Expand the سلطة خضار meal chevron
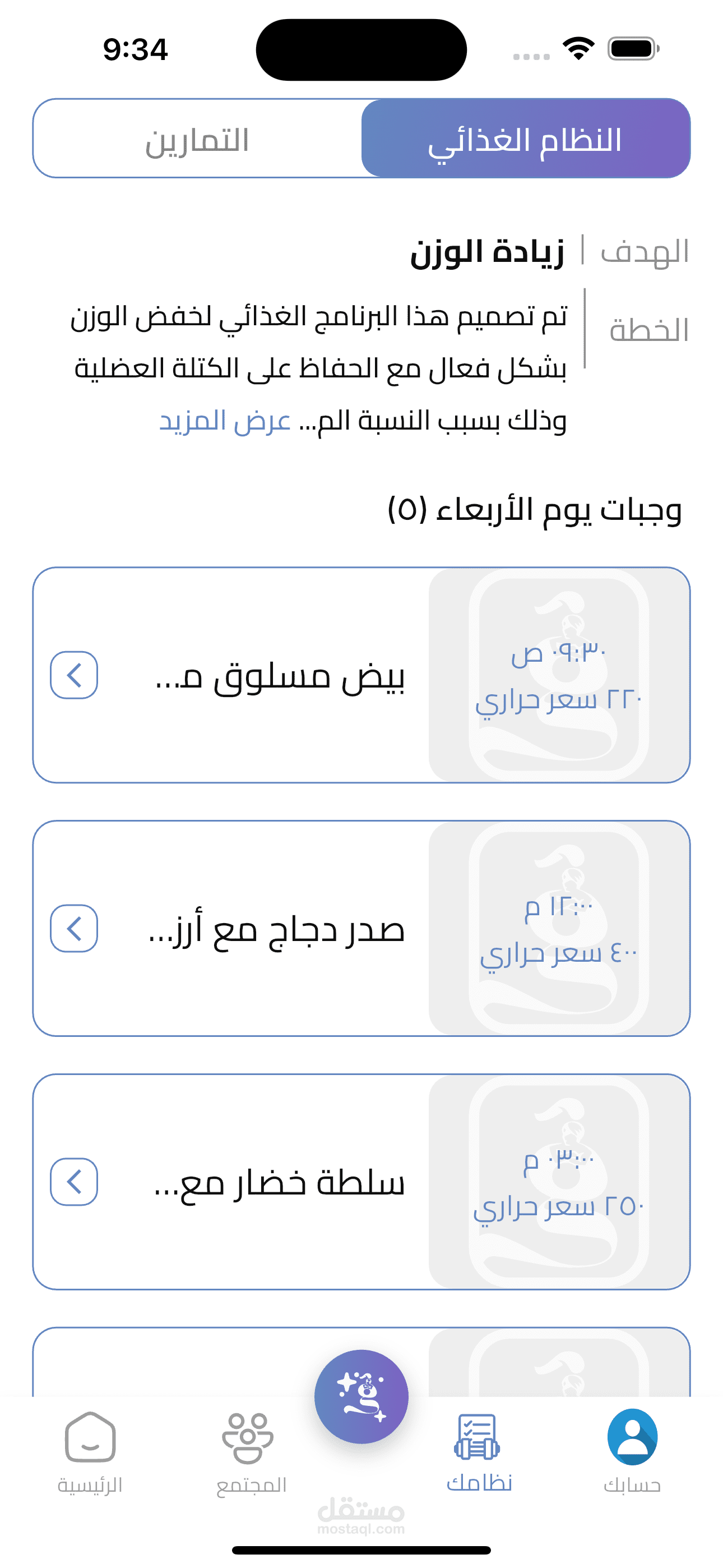The height and width of the screenshot is (1568, 723). [73, 1182]
